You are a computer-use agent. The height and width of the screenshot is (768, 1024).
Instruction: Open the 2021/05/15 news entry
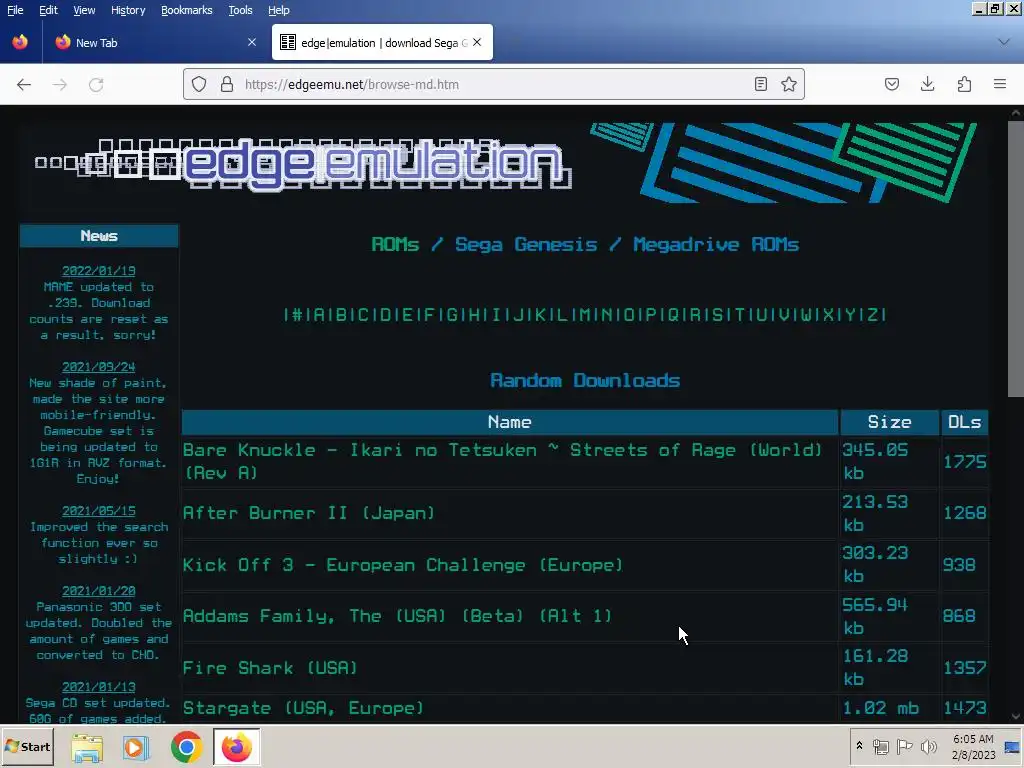pos(99,511)
